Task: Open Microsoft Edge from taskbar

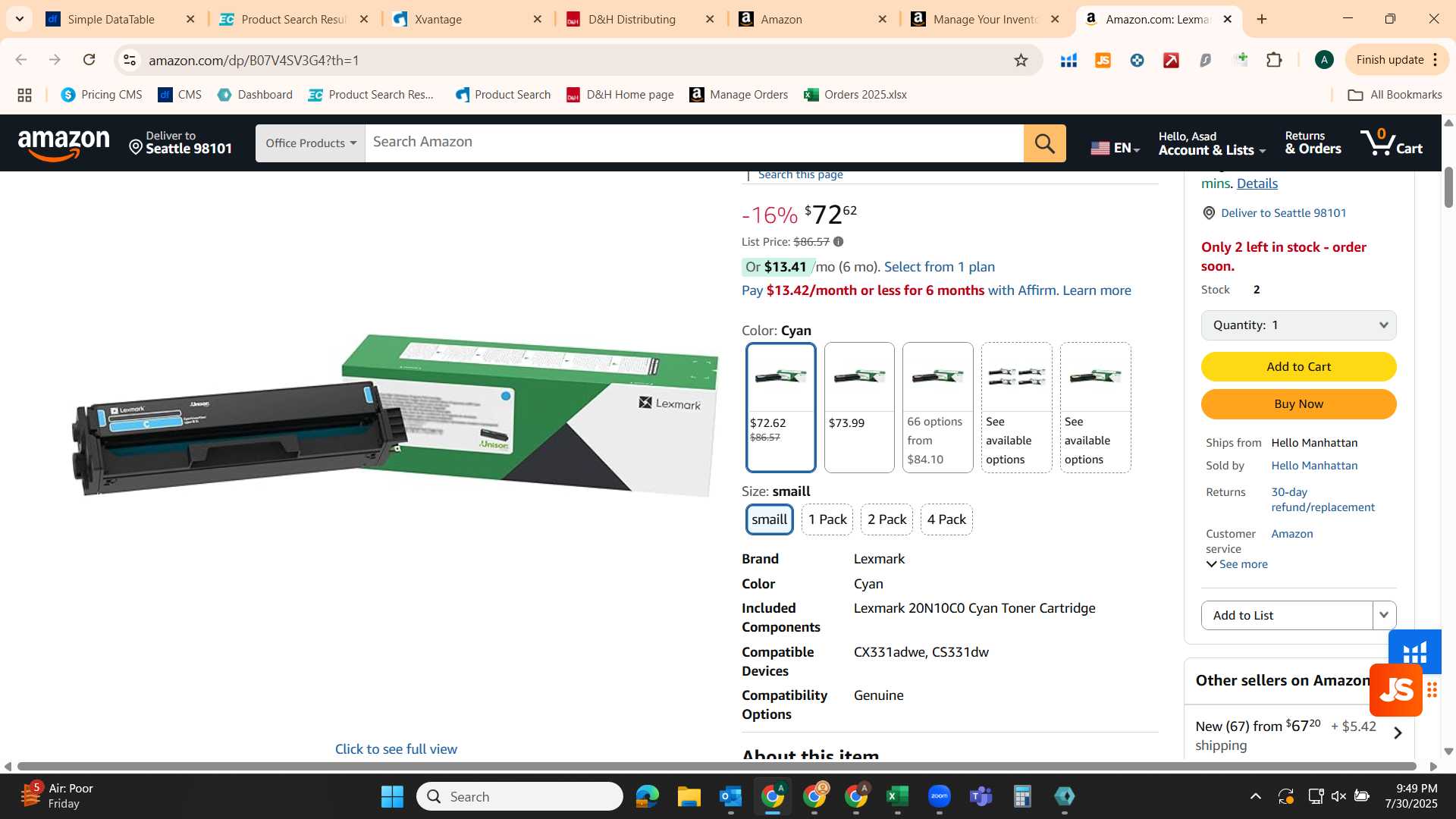Action: pos(647,796)
